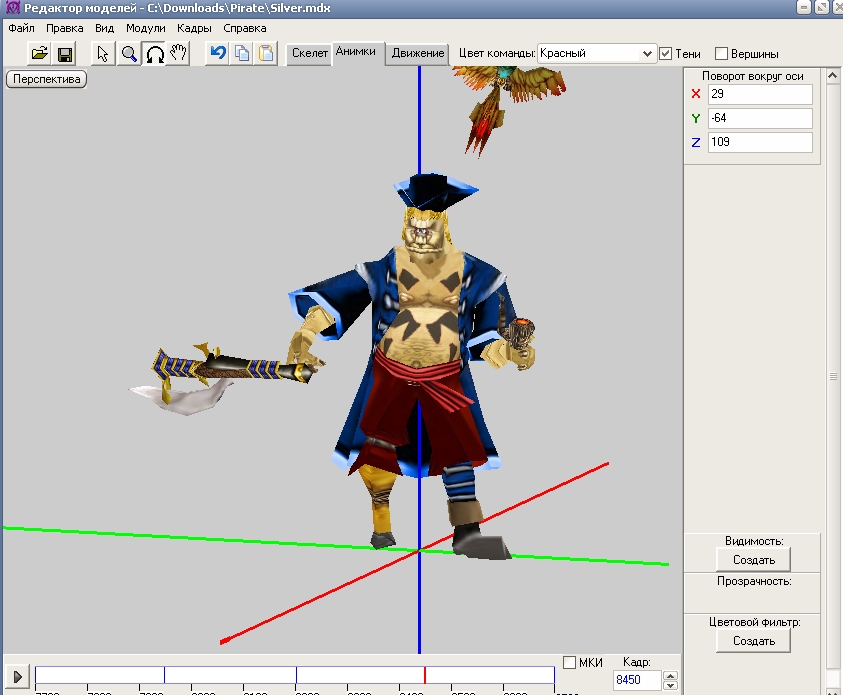Decrease frame number with down stepper
Screen dimensions: 843x695
pyautogui.click(x=670, y=685)
